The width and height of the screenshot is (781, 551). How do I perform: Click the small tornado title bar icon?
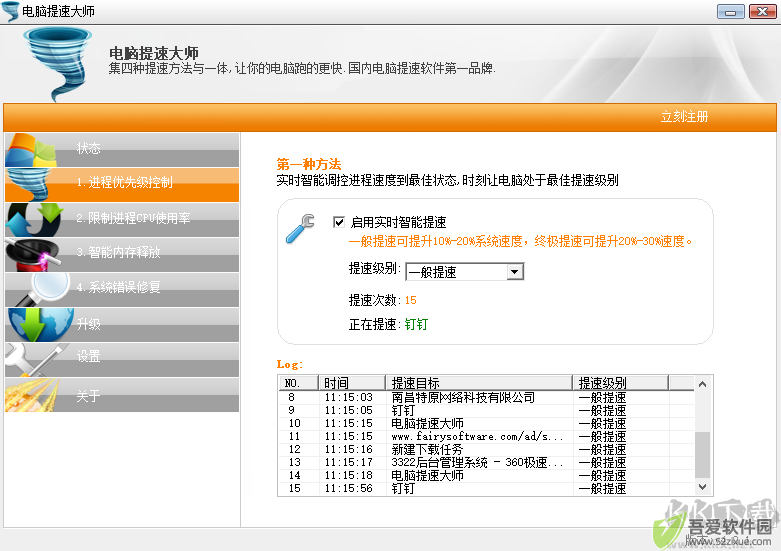[x=10, y=11]
